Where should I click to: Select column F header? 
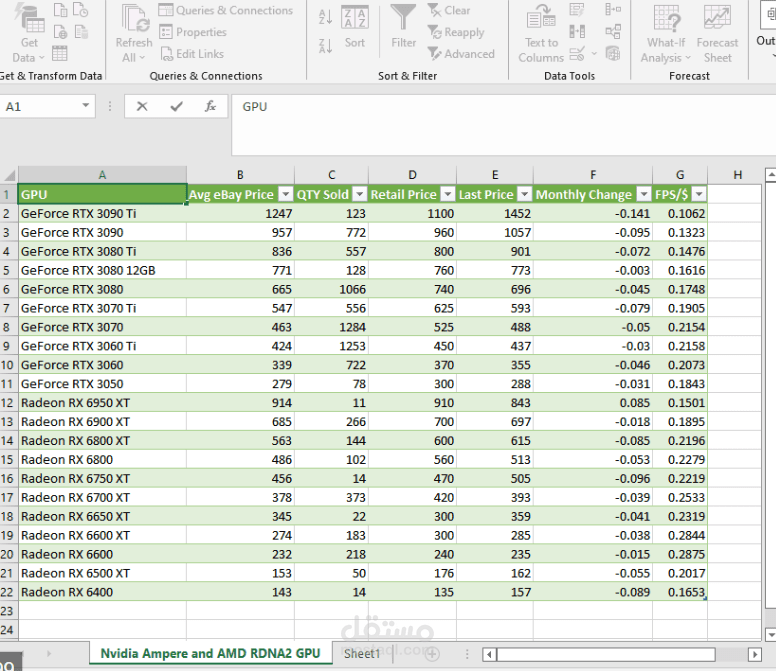click(593, 175)
